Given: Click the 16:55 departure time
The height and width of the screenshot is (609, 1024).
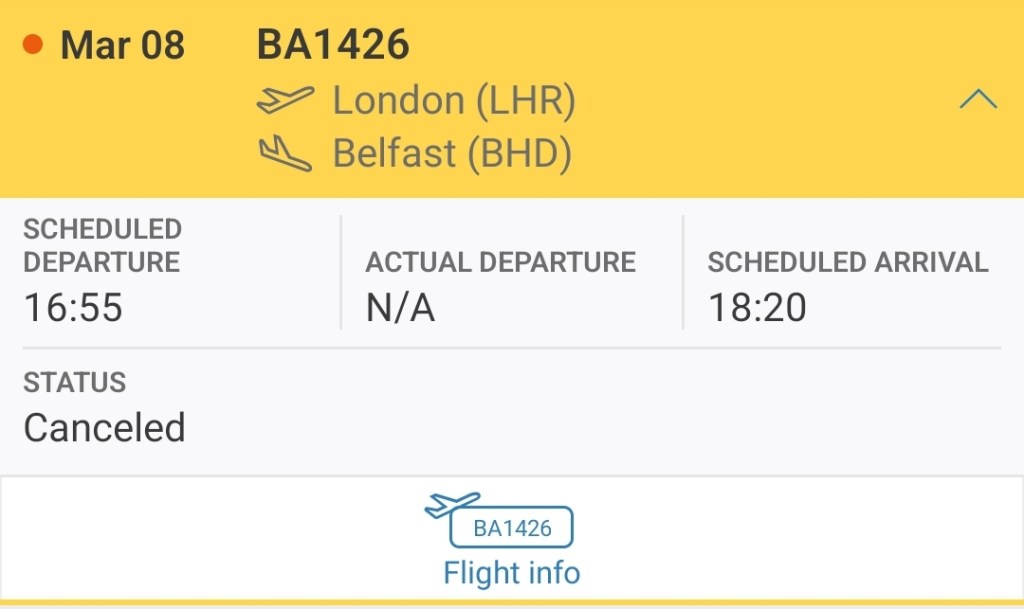Looking at the screenshot, I should (x=73, y=308).
